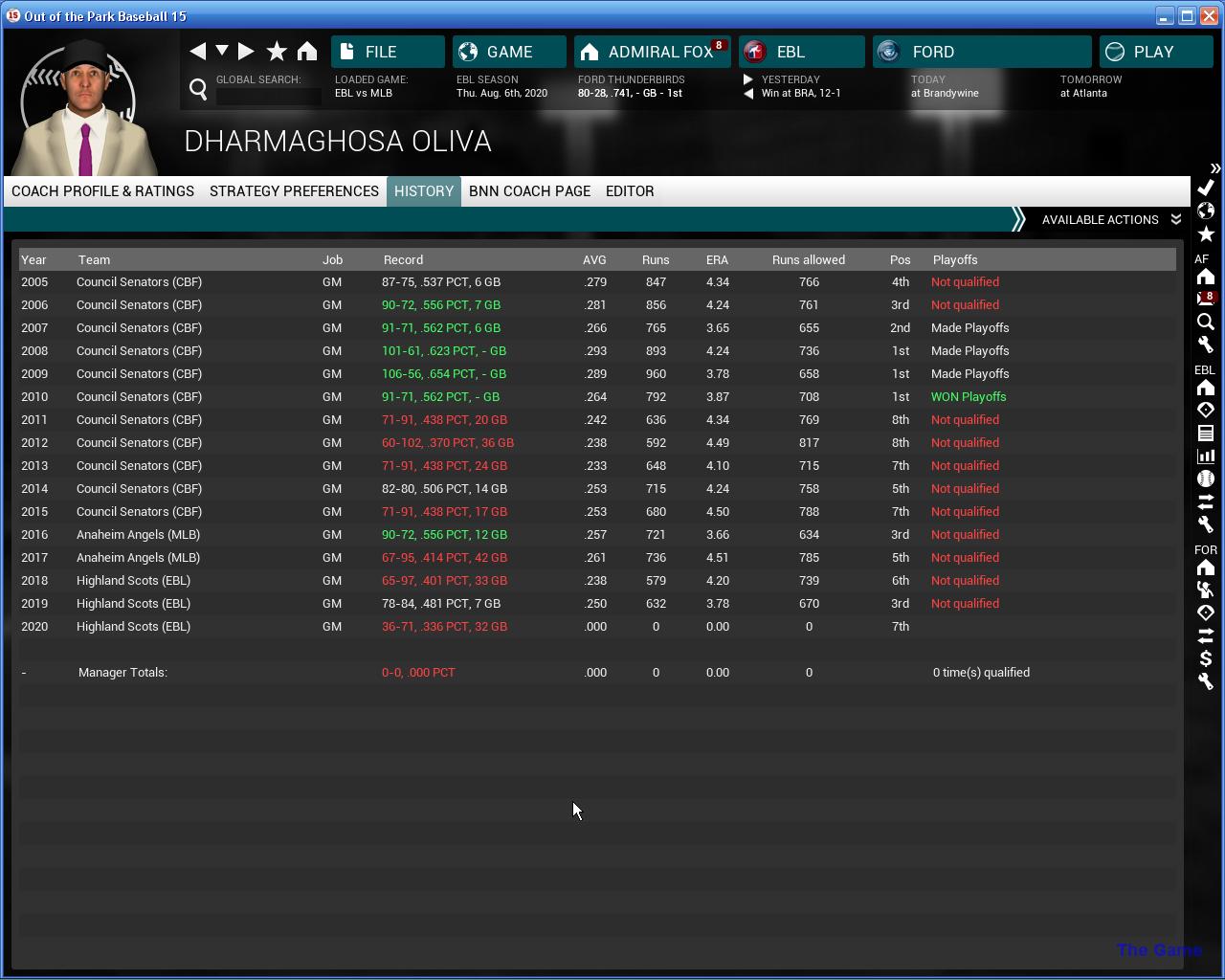This screenshot has height=980, width=1225.
Task: Click the globe icon in right sidebar
Action: (1206, 211)
